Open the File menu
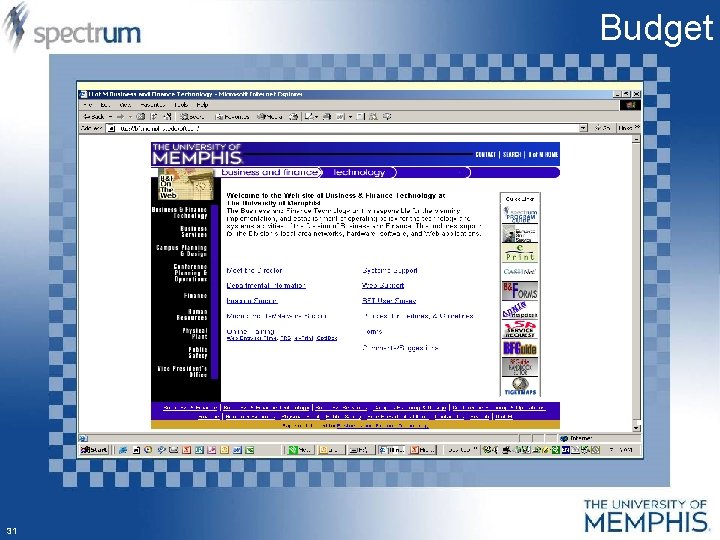This screenshot has height=540, width=720. coord(87,105)
